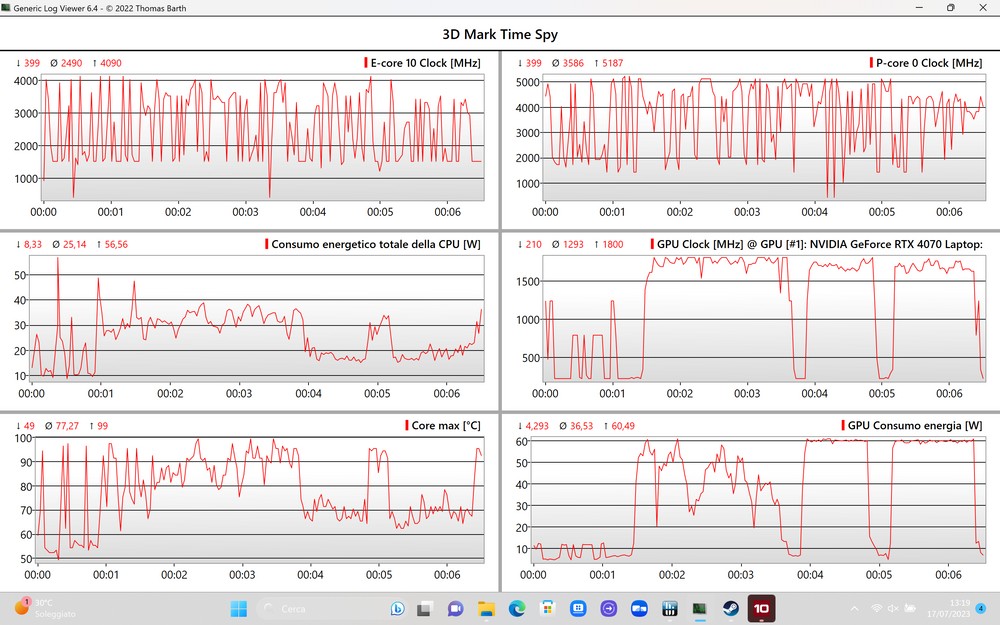This screenshot has width=1000, height=625.
Task: Open the Microsoft Store taskbar icon
Action: [x=547, y=609]
